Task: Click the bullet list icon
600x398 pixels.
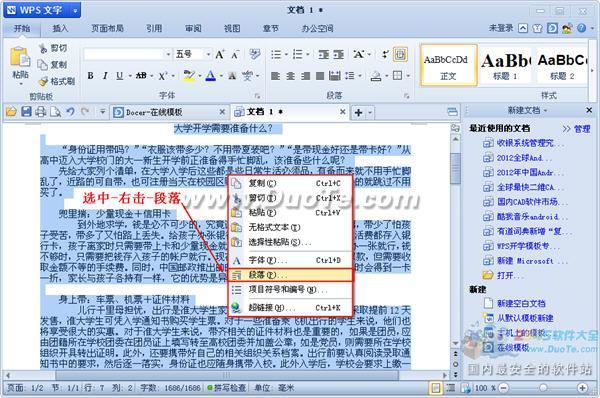Action: tap(276, 54)
